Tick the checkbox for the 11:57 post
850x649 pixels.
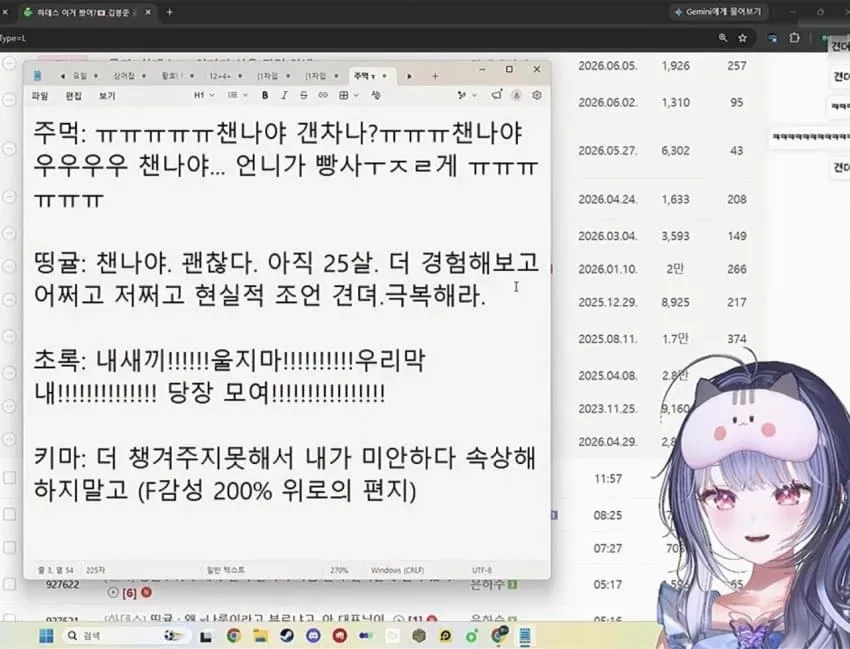(x=10, y=478)
